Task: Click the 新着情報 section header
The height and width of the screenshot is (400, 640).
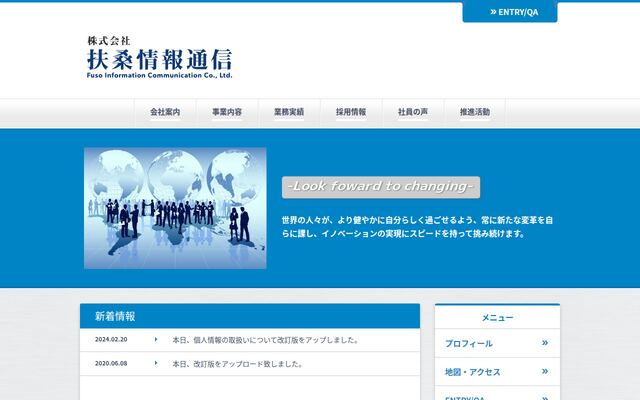Action: pyautogui.click(x=250, y=316)
